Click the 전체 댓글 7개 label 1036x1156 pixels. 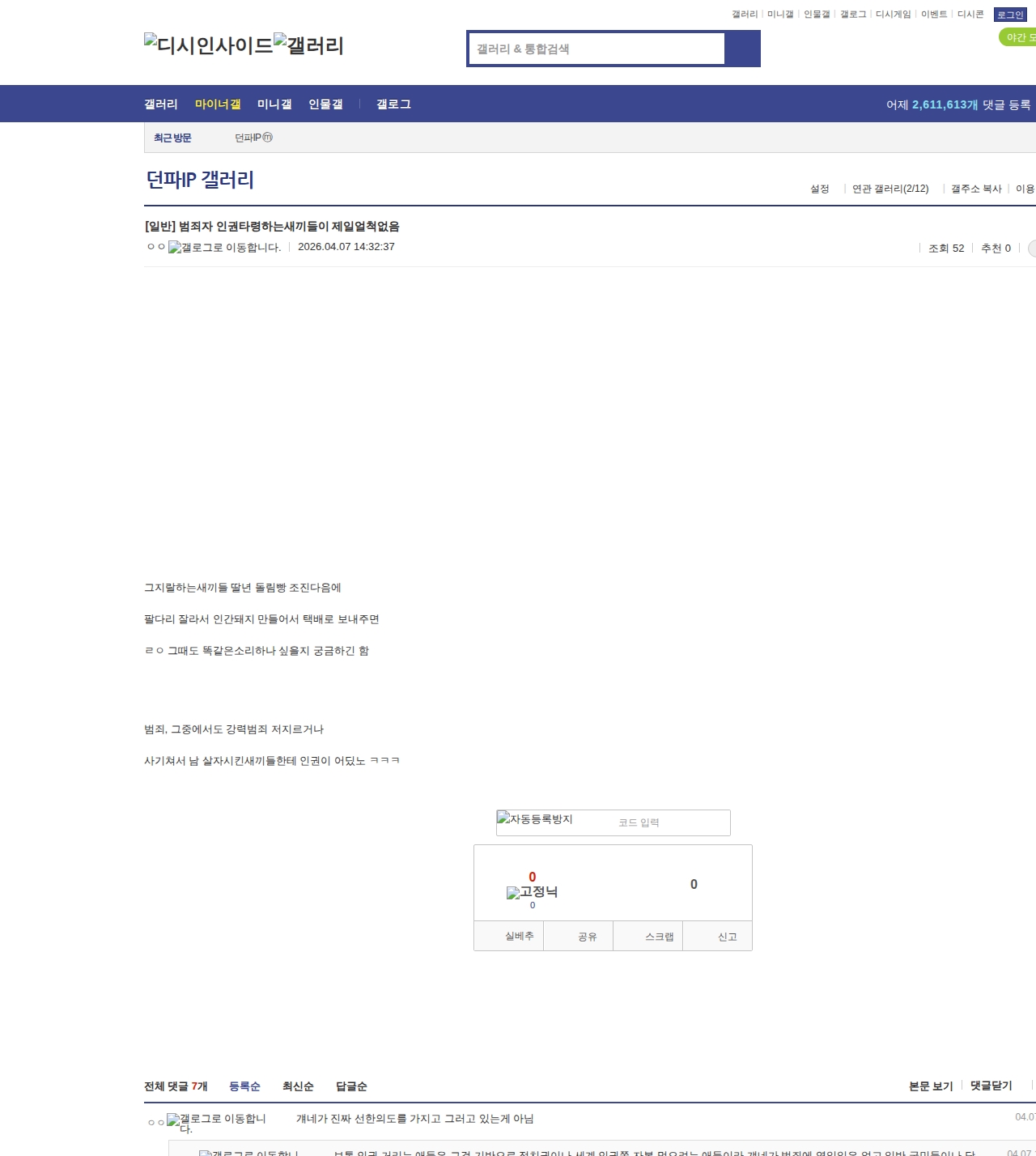(x=176, y=1086)
